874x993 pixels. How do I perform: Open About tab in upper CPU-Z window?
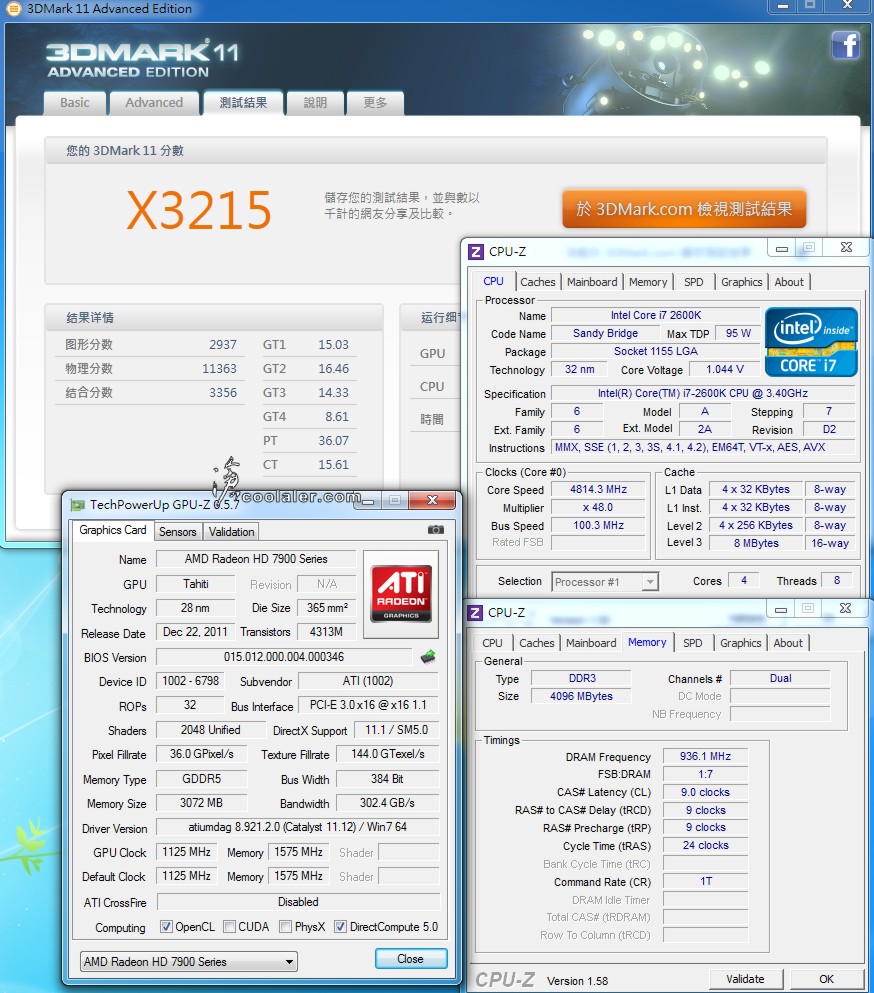[789, 282]
